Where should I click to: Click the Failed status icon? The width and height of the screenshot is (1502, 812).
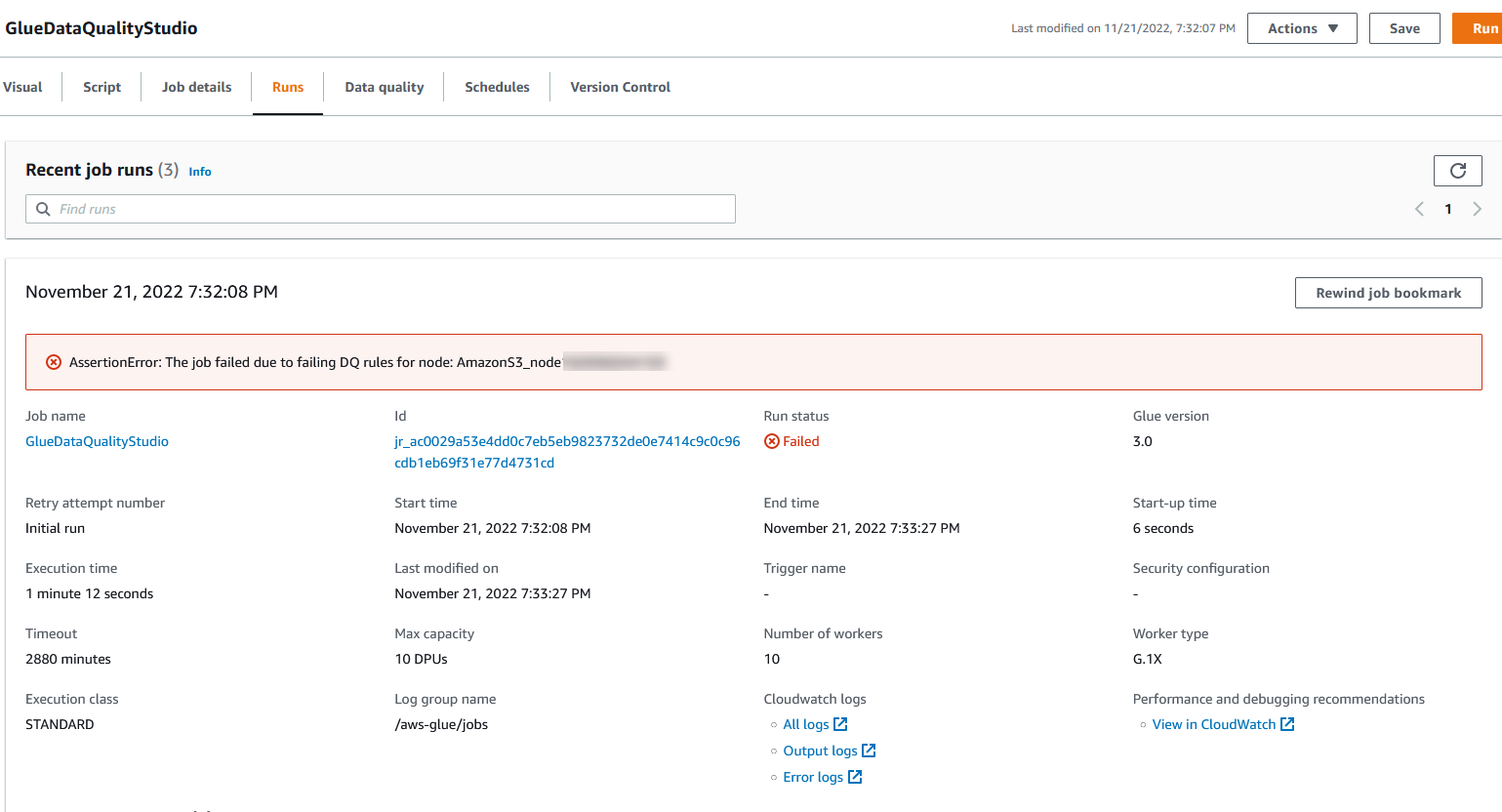[771, 441]
